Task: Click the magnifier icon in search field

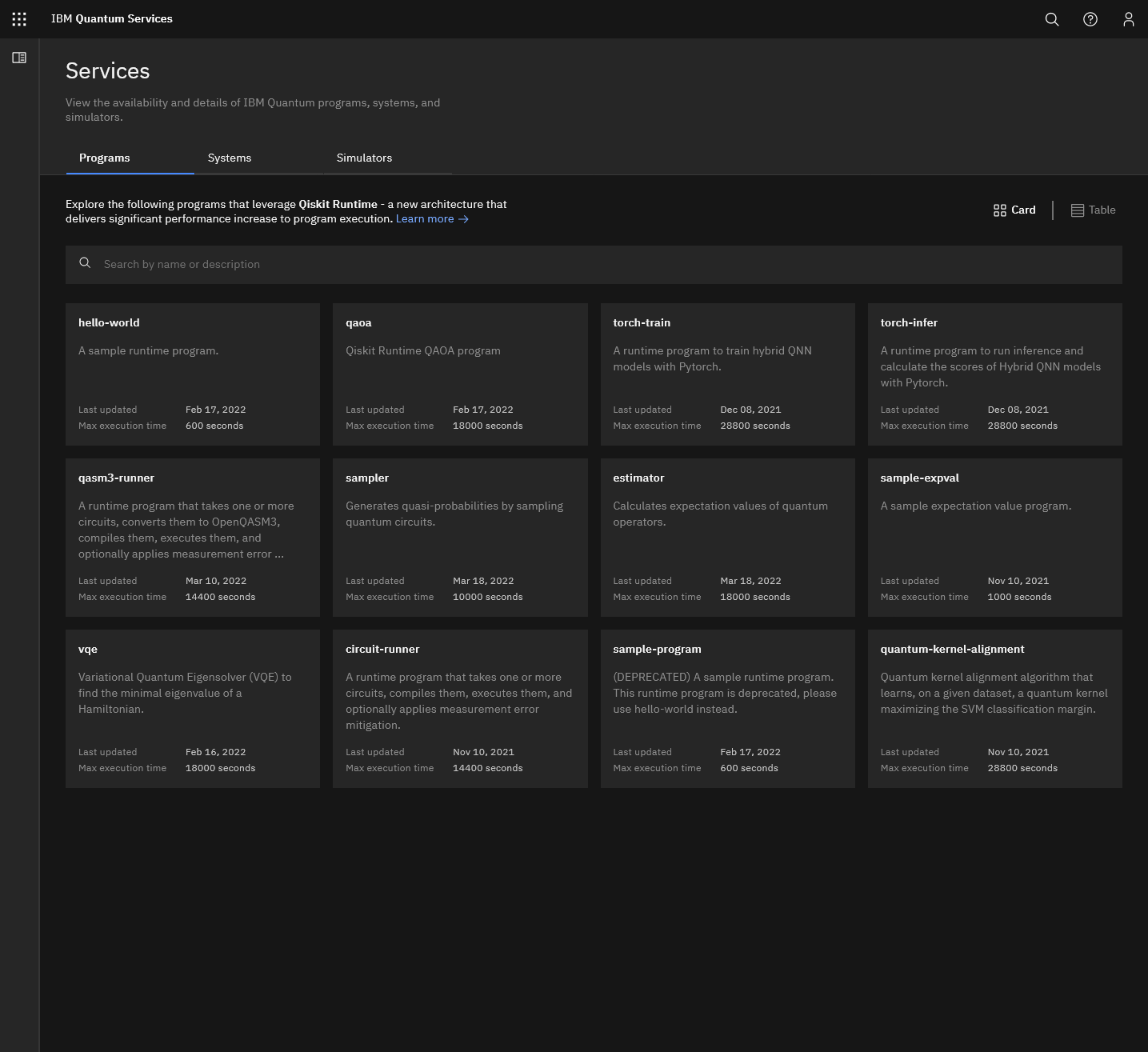Action: (x=85, y=263)
